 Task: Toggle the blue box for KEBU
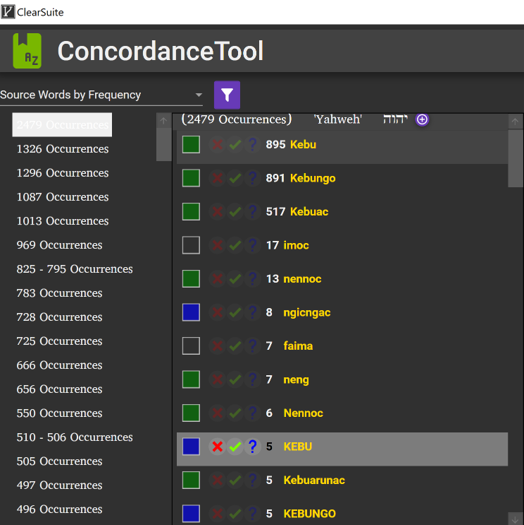click(191, 446)
